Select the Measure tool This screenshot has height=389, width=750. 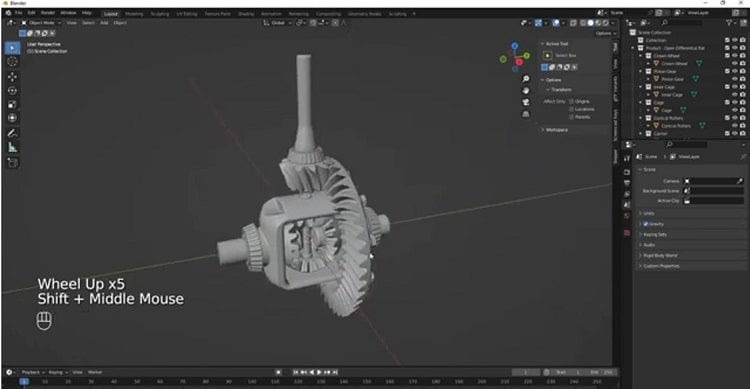pyautogui.click(x=12, y=148)
